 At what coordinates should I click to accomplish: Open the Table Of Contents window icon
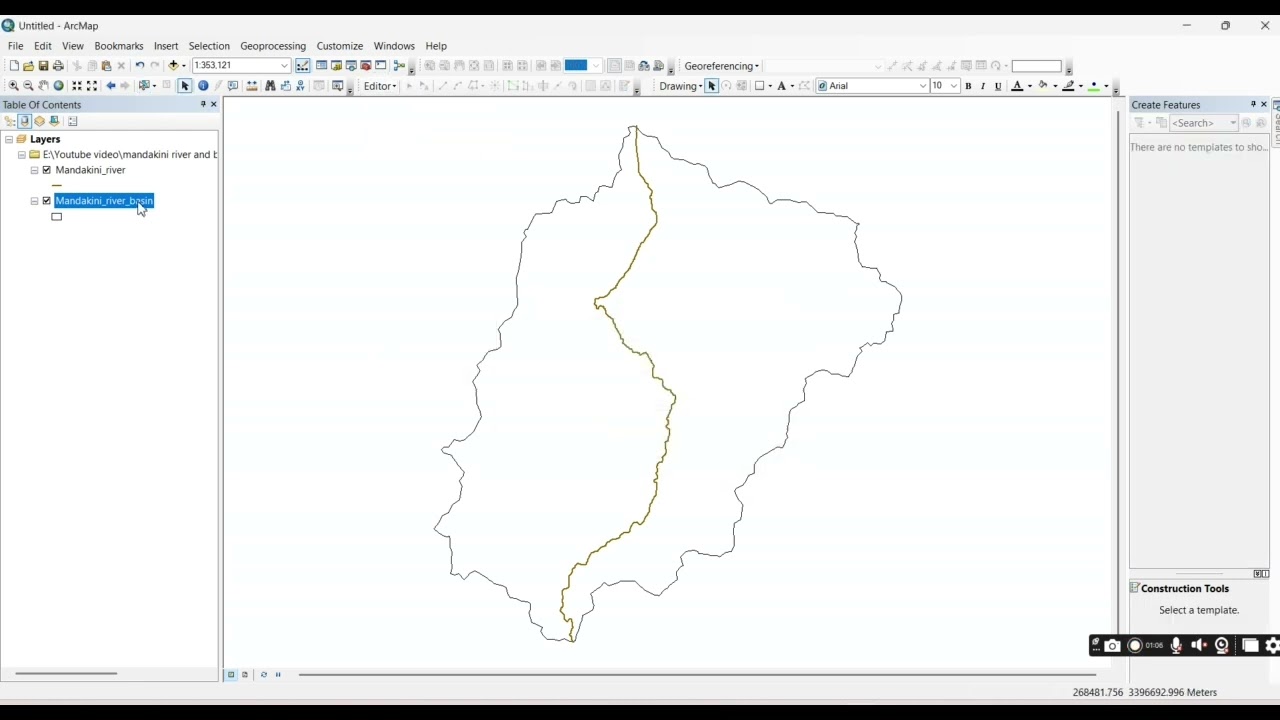point(321,66)
